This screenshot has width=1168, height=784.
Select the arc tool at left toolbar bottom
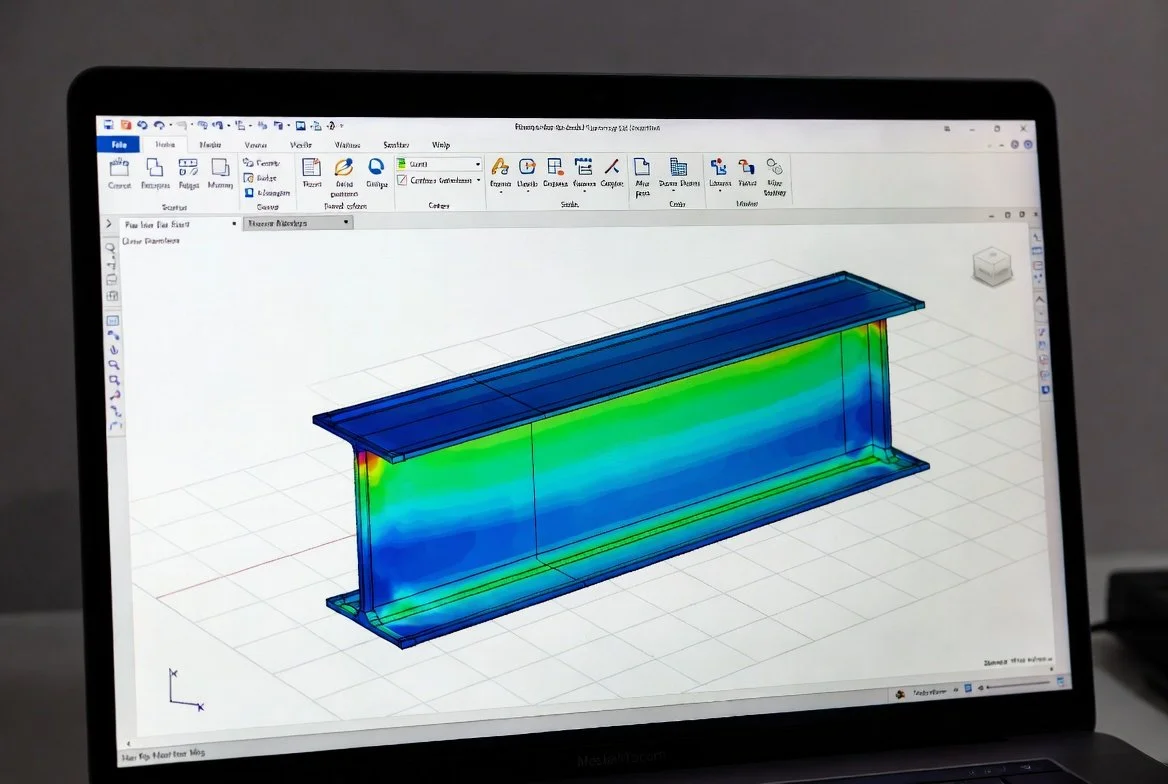pyautogui.click(x=116, y=426)
